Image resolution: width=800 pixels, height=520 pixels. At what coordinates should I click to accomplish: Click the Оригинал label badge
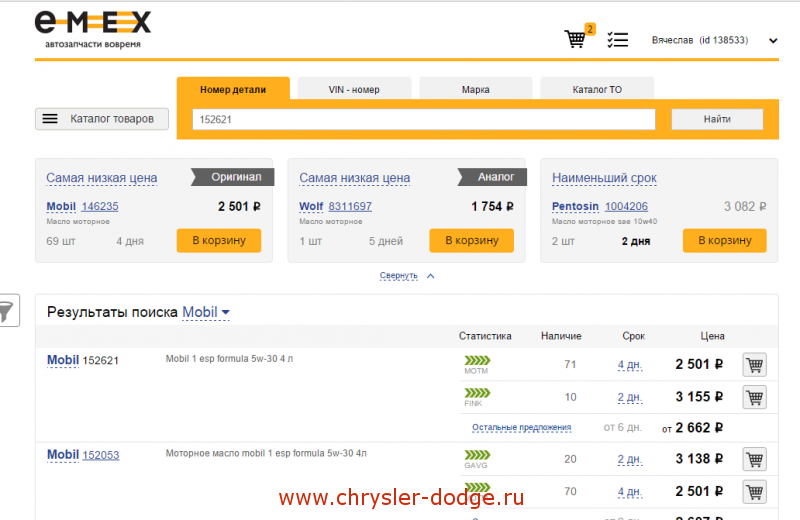233,177
